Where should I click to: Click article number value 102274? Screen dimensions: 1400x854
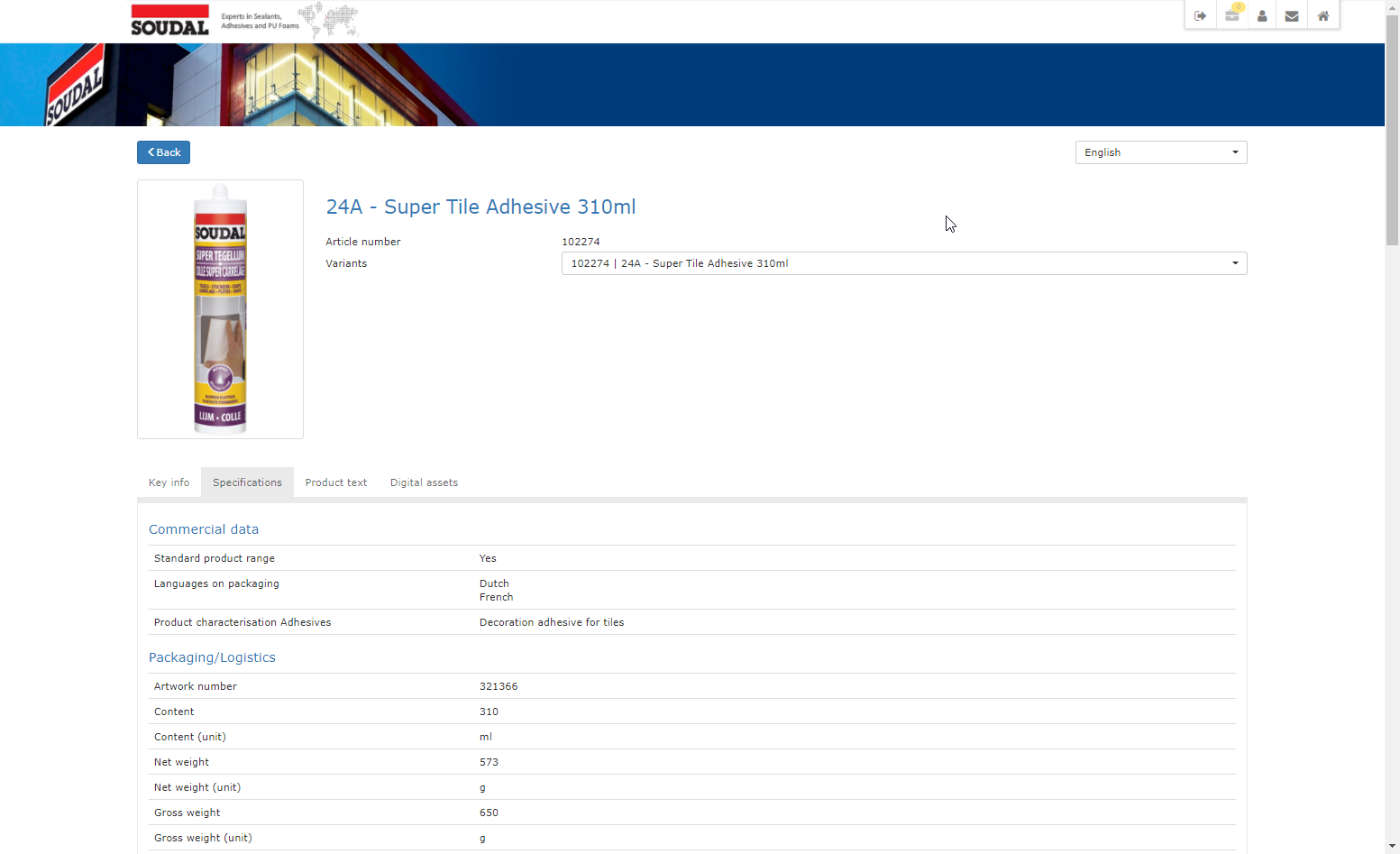tap(581, 242)
